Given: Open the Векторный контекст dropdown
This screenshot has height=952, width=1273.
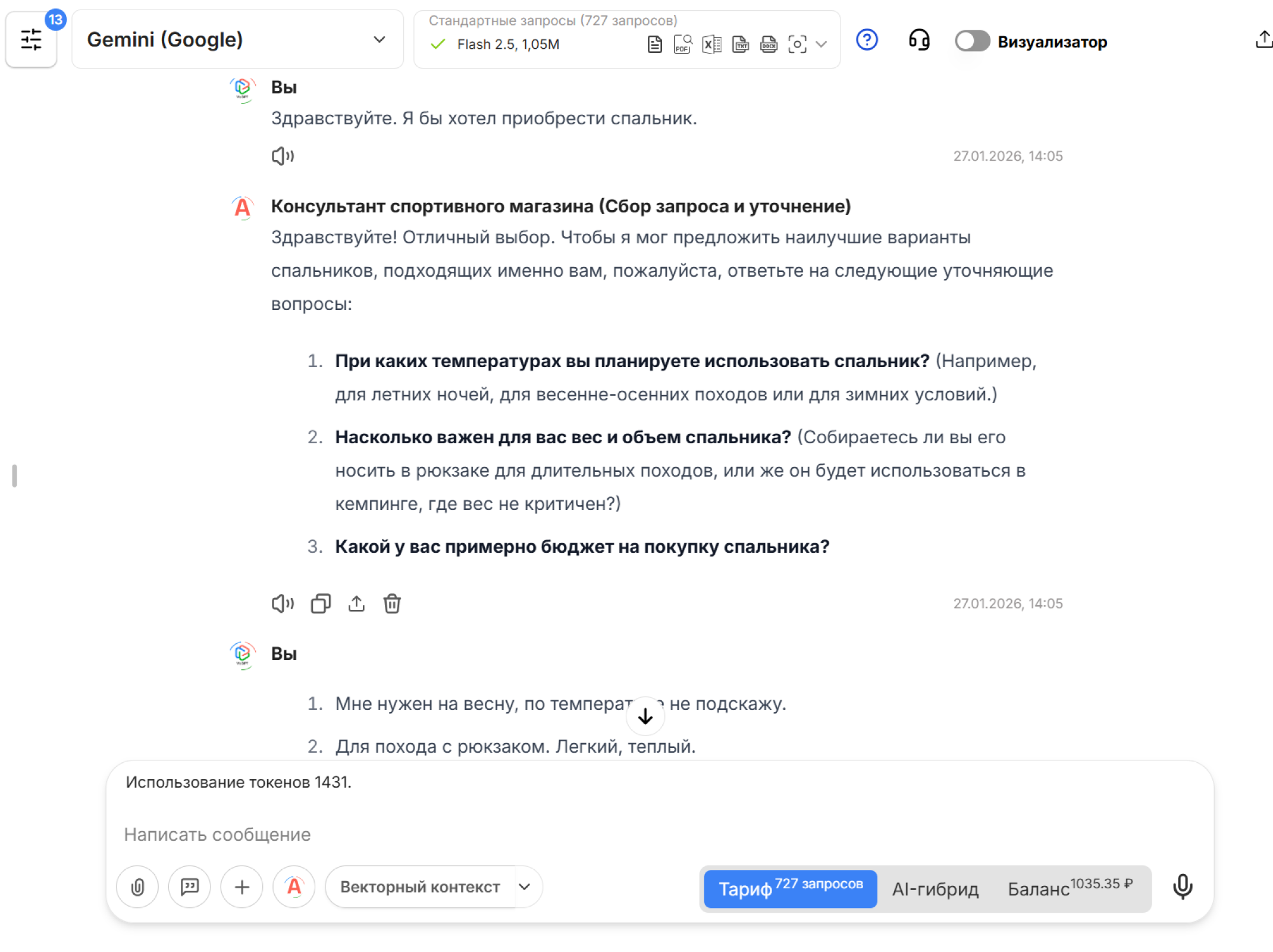Looking at the screenshot, I should [x=433, y=887].
